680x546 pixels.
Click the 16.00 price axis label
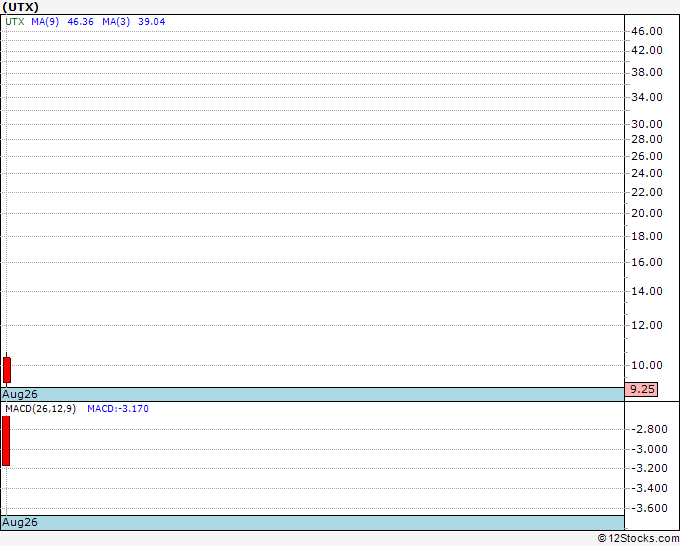coord(647,262)
